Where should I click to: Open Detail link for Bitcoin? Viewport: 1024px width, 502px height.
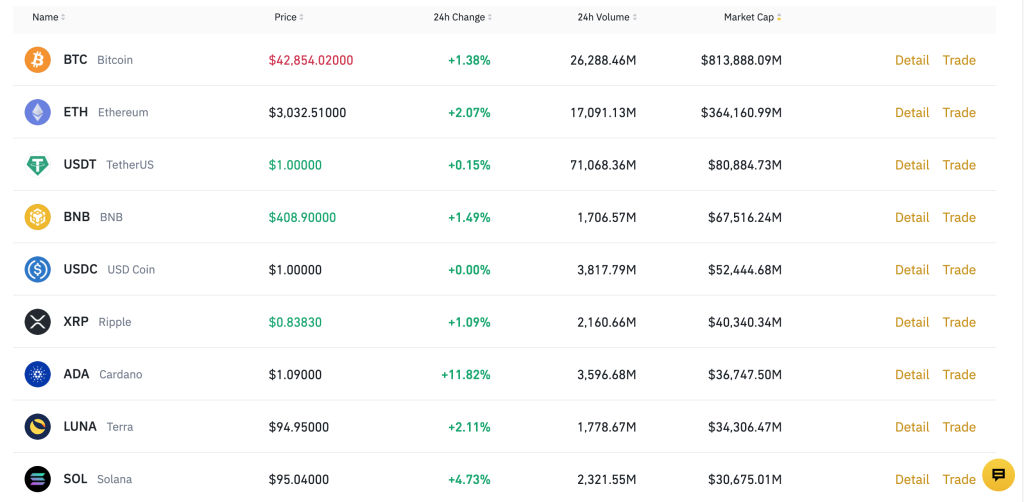[x=912, y=60]
